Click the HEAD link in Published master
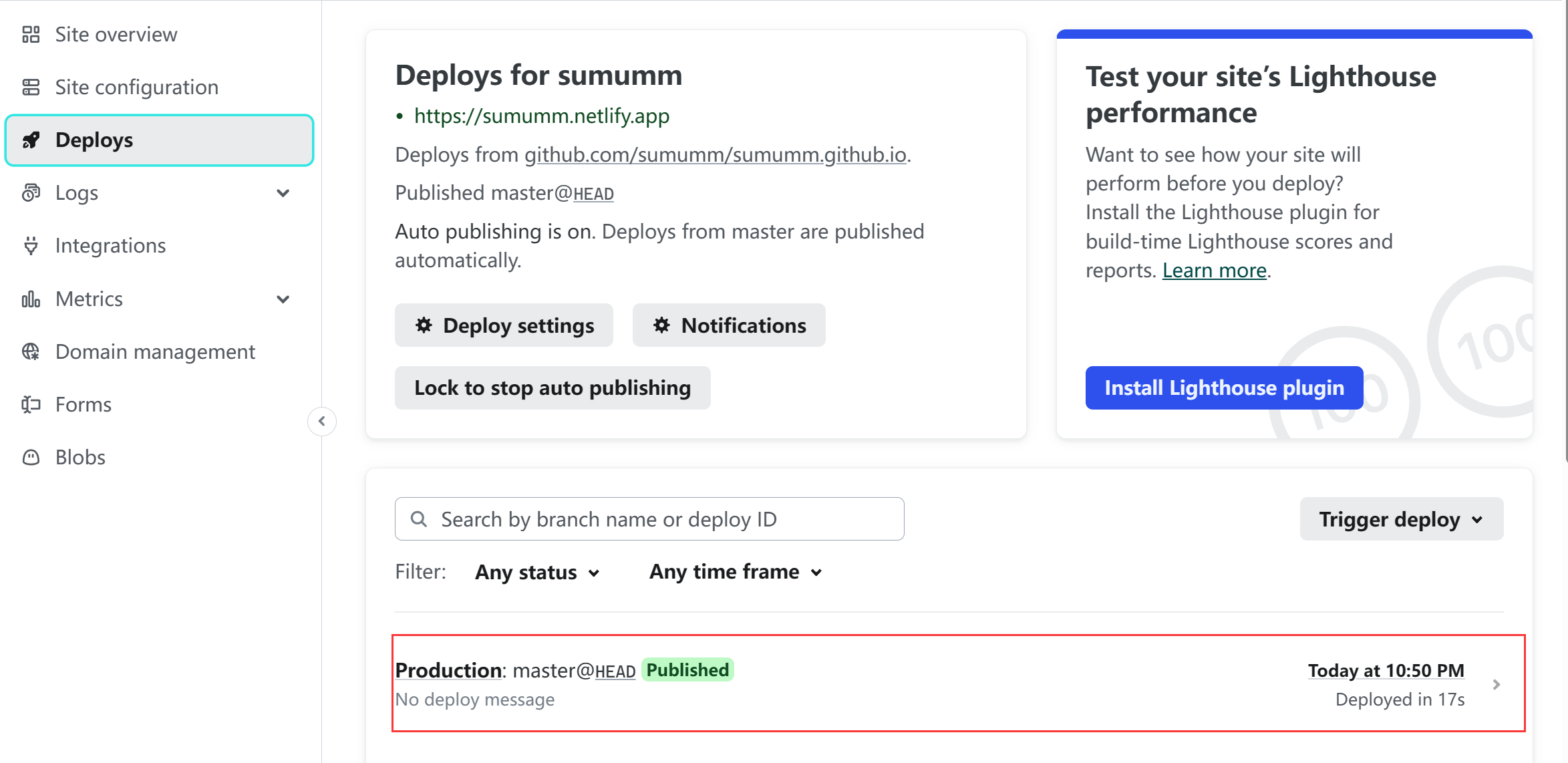This screenshot has height=763, width=1568. [x=593, y=194]
